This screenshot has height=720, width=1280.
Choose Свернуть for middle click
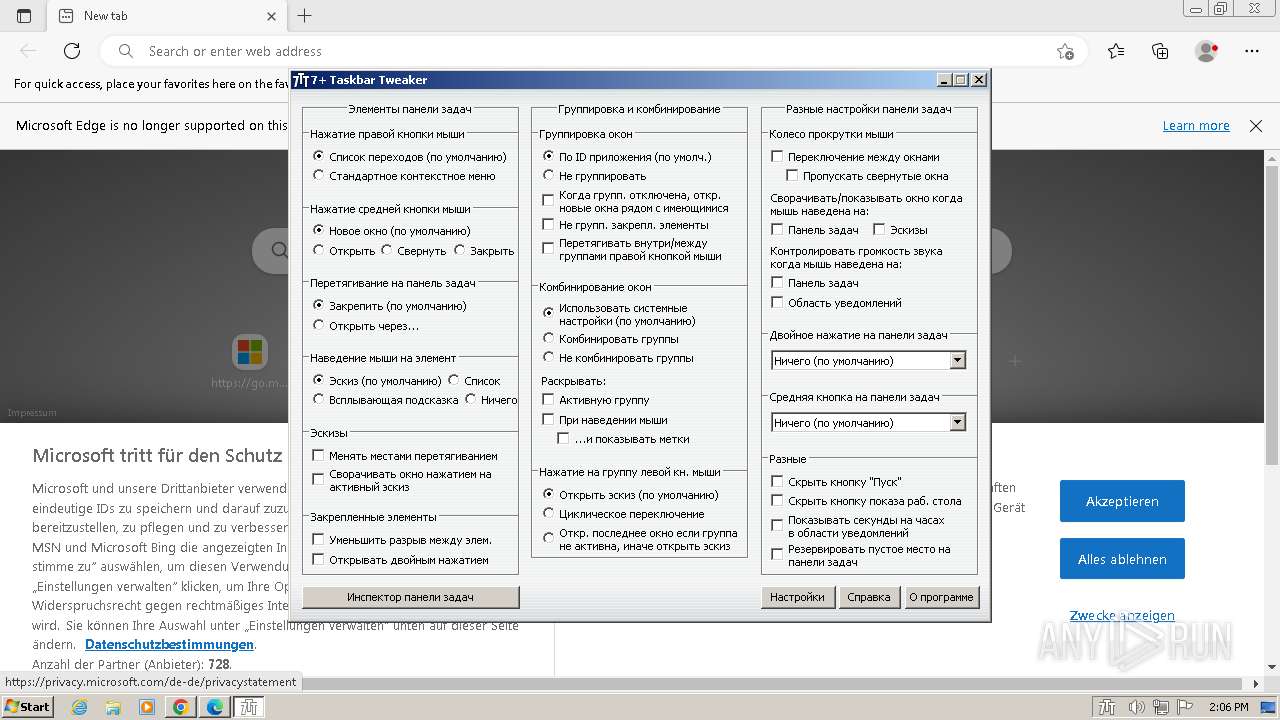(x=413, y=251)
